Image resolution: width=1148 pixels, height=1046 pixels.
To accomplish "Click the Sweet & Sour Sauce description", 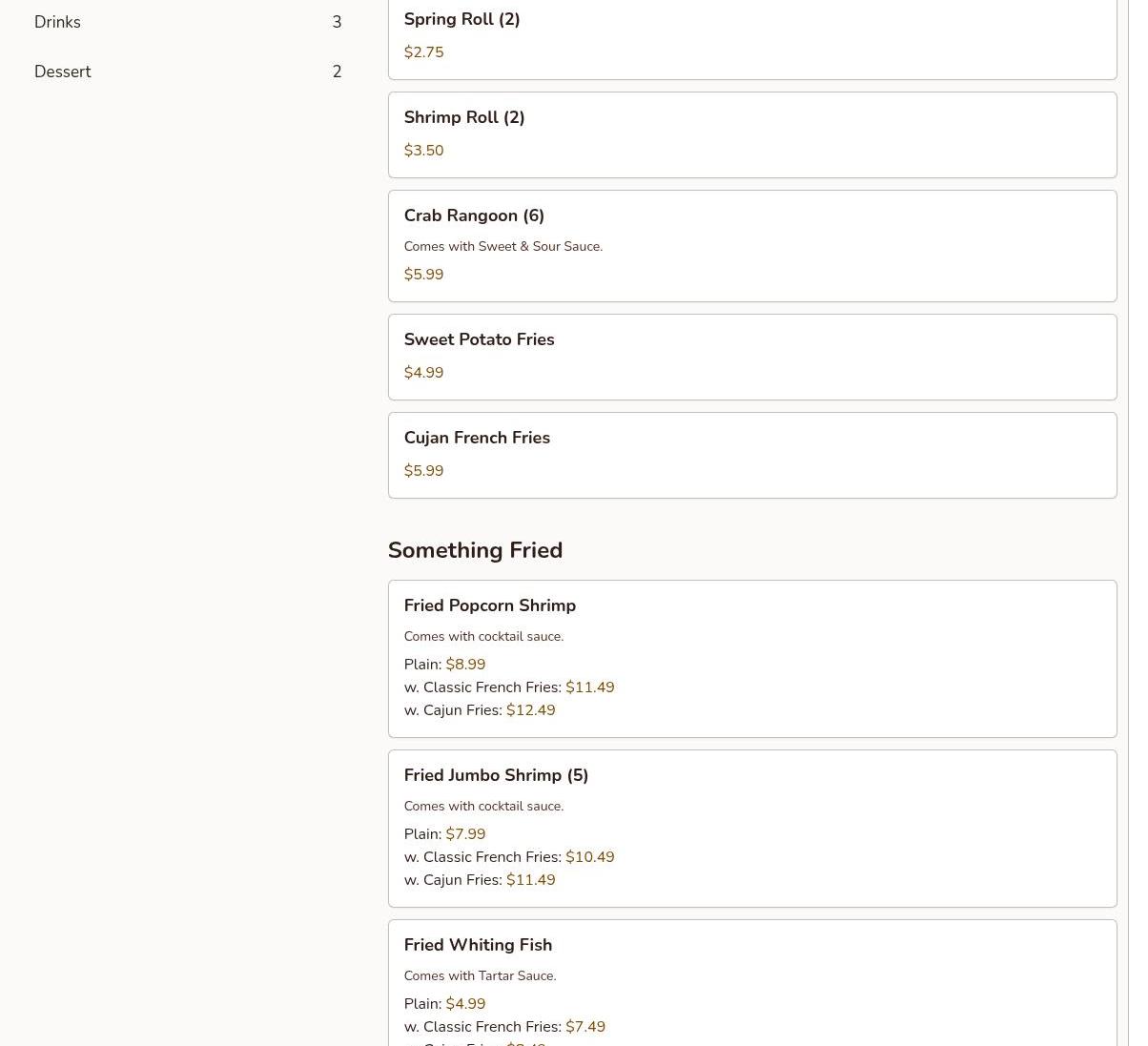I will (502, 246).
